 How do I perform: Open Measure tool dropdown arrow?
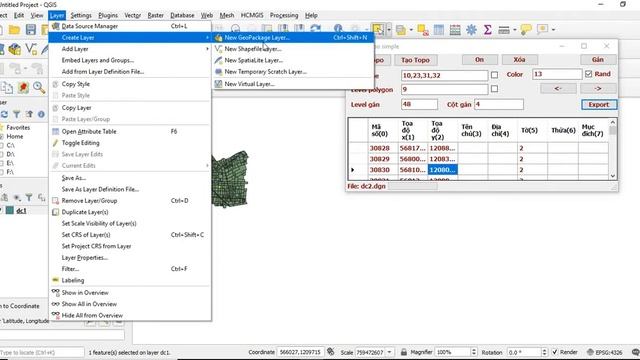tap(515, 29)
